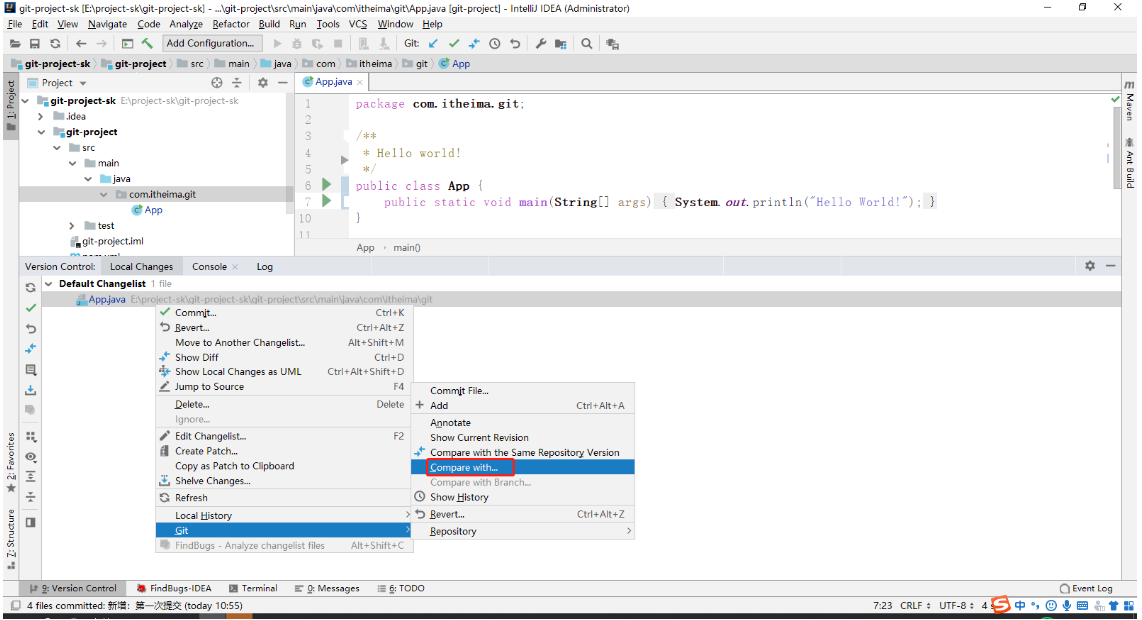Click the Git show history clock icon

(495, 44)
